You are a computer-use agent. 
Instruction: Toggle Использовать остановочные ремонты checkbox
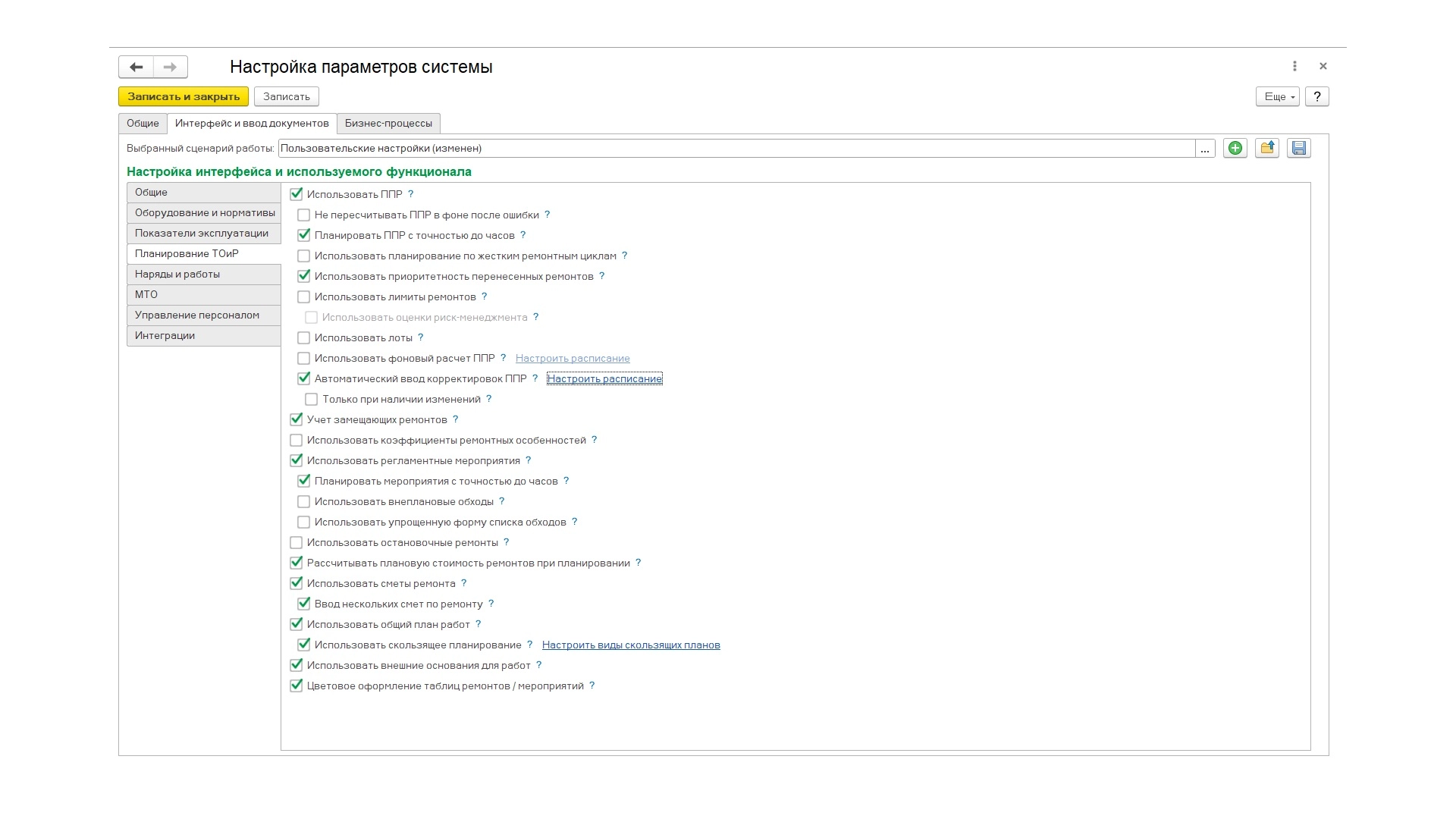pyautogui.click(x=296, y=542)
